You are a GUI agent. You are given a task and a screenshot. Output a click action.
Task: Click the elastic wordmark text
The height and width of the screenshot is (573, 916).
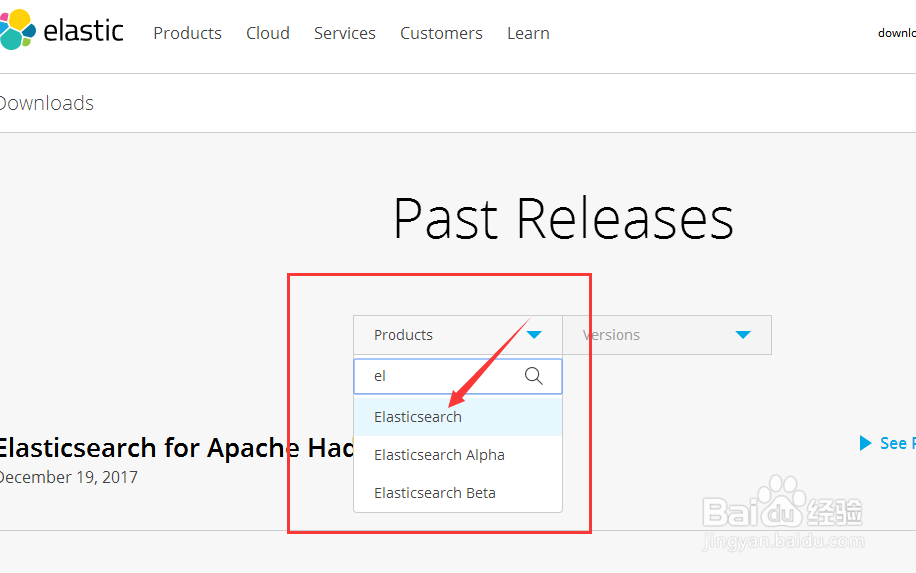point(84,31)
